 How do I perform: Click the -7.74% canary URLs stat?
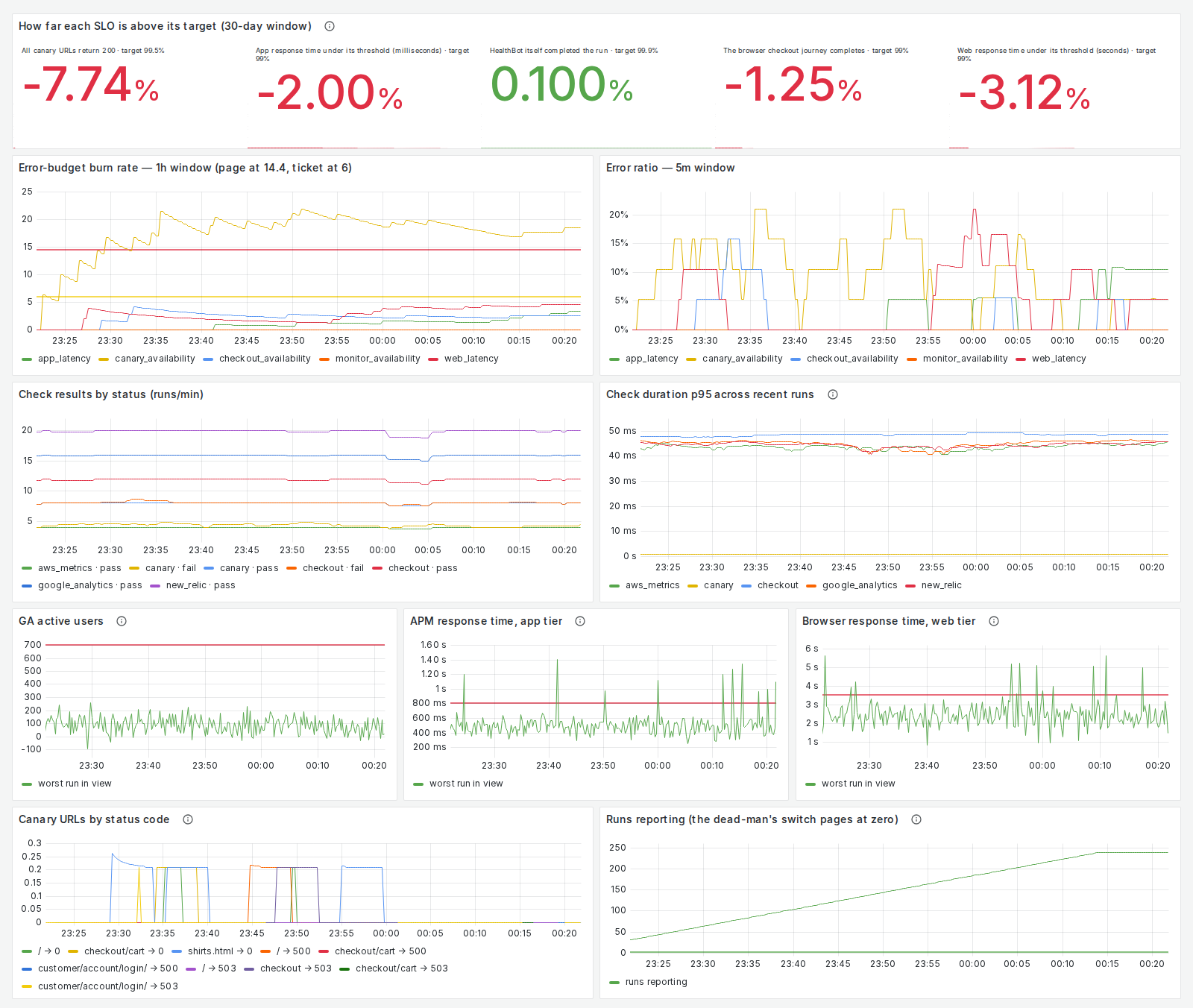(x=91, y=85)
